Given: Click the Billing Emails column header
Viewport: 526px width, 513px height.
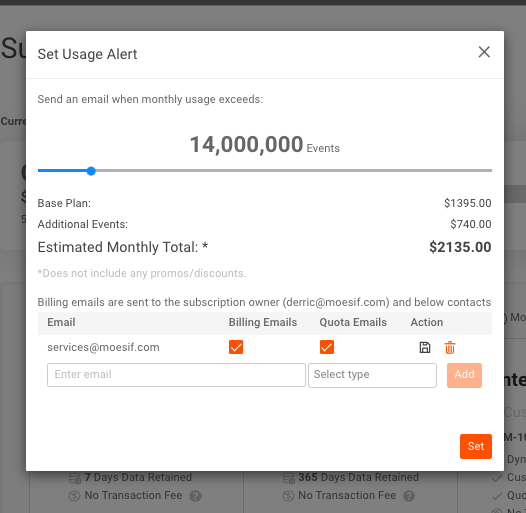Looking at the screenshot, I should pyautogui.click(x=263, y=322).
